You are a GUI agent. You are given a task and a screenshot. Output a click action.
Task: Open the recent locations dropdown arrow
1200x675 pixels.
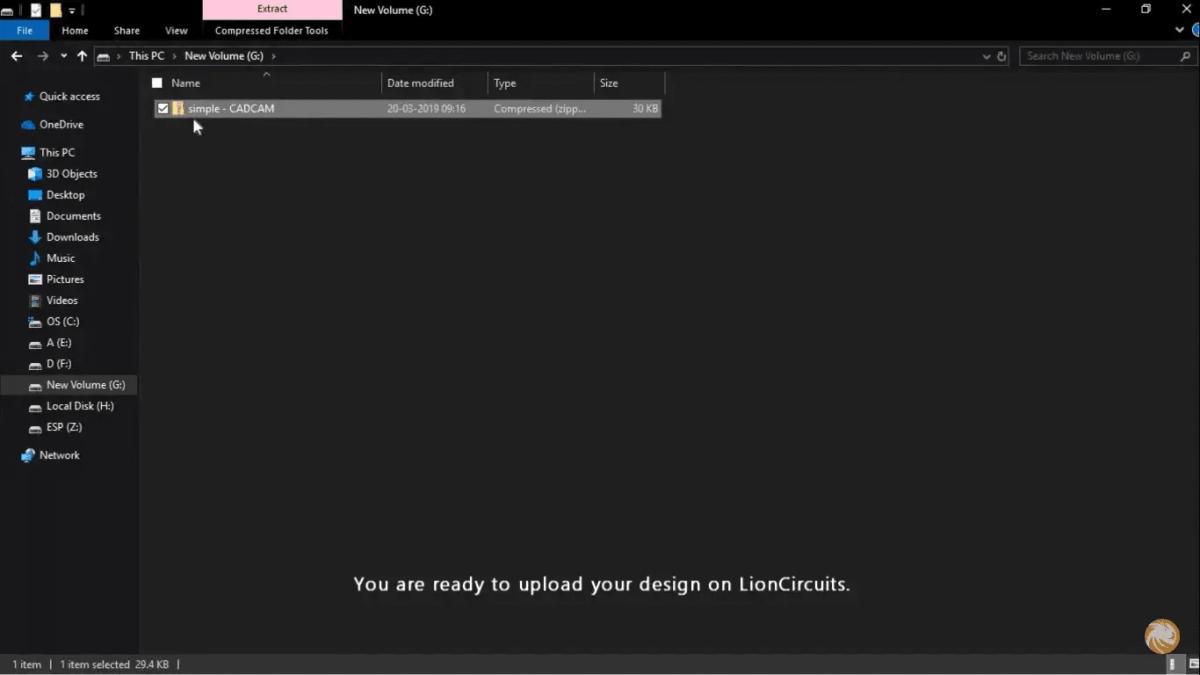[x=63, y=56]
